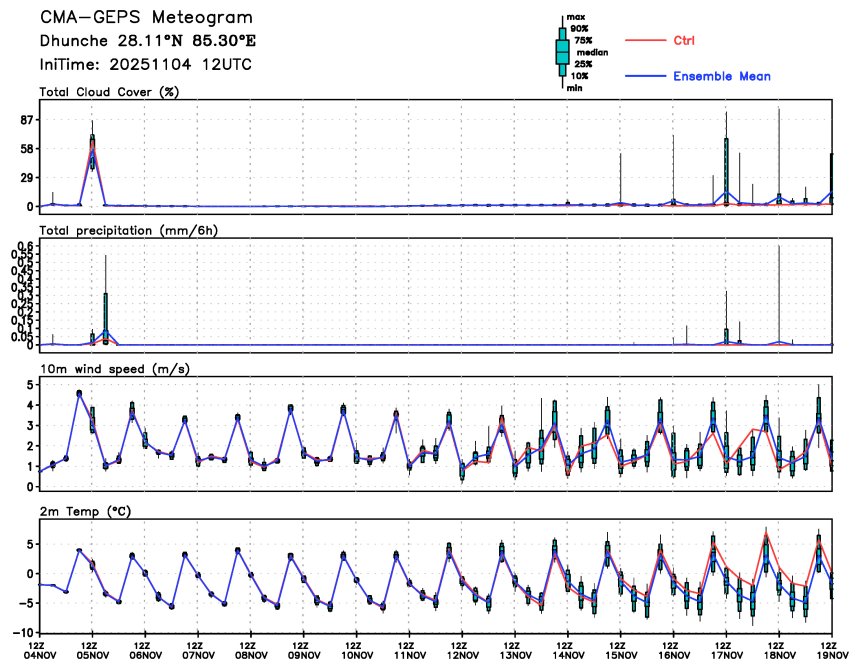
Task: Select the Ensemble Mean legend label
Action: (721, 77)
